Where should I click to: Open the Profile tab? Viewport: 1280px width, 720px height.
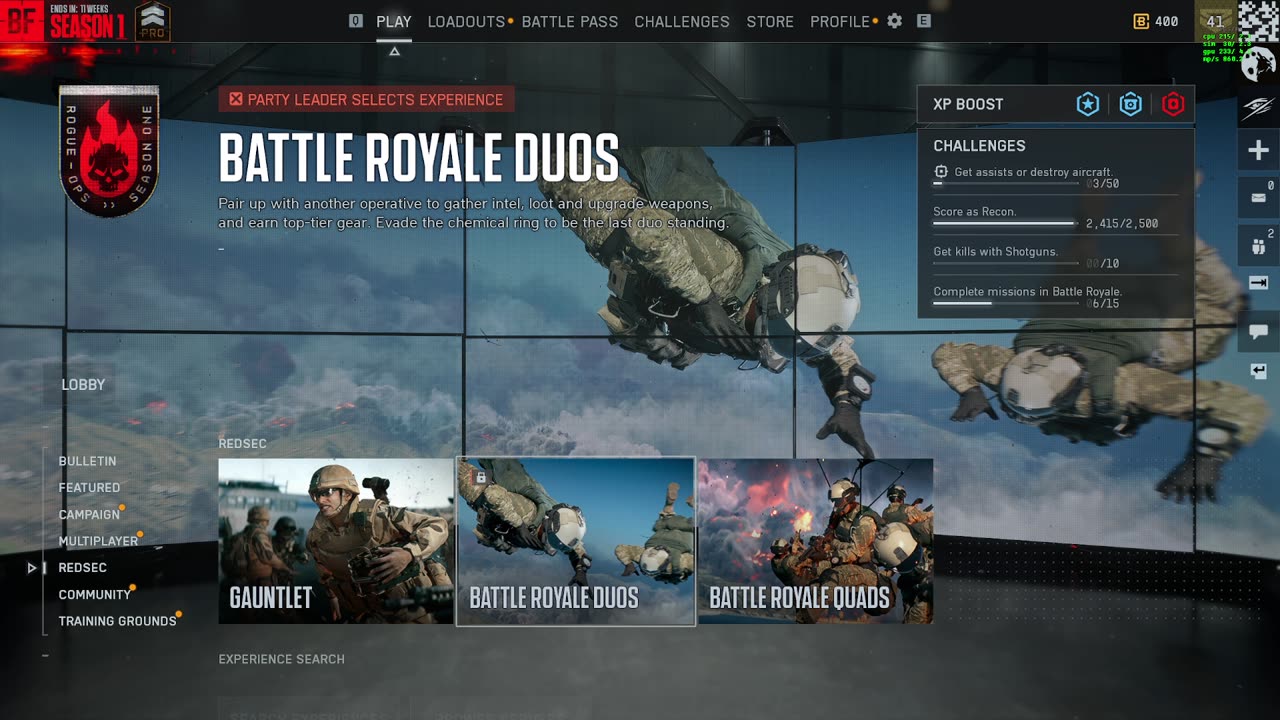(x=840, y=21)
